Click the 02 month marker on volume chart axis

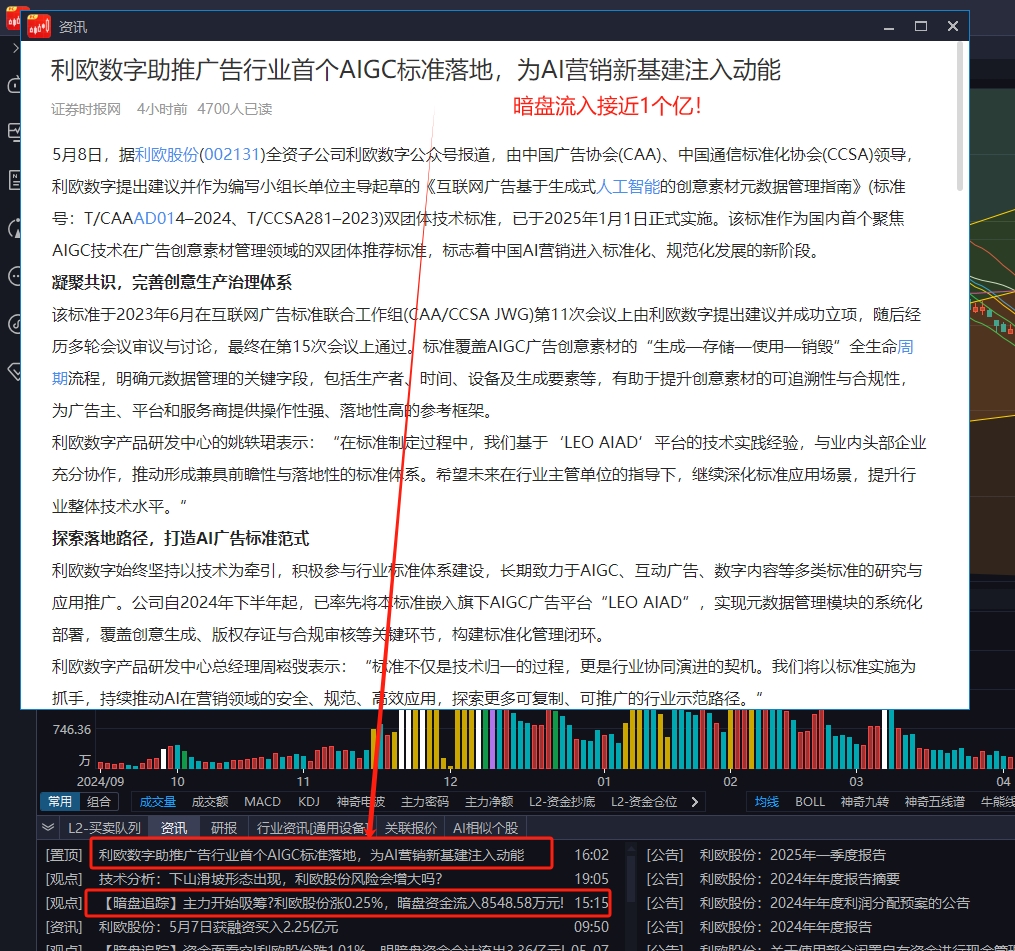coord(730,781)
